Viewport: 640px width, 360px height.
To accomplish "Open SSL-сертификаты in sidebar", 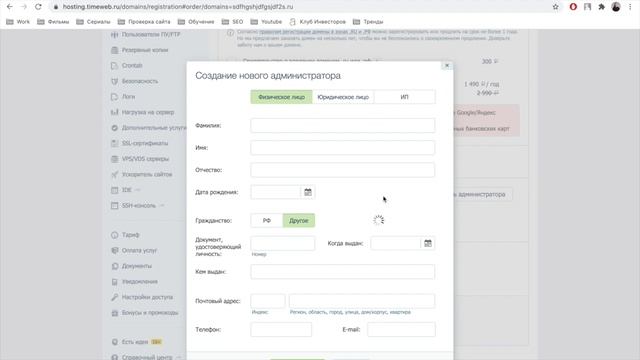I will coord(140,143).
